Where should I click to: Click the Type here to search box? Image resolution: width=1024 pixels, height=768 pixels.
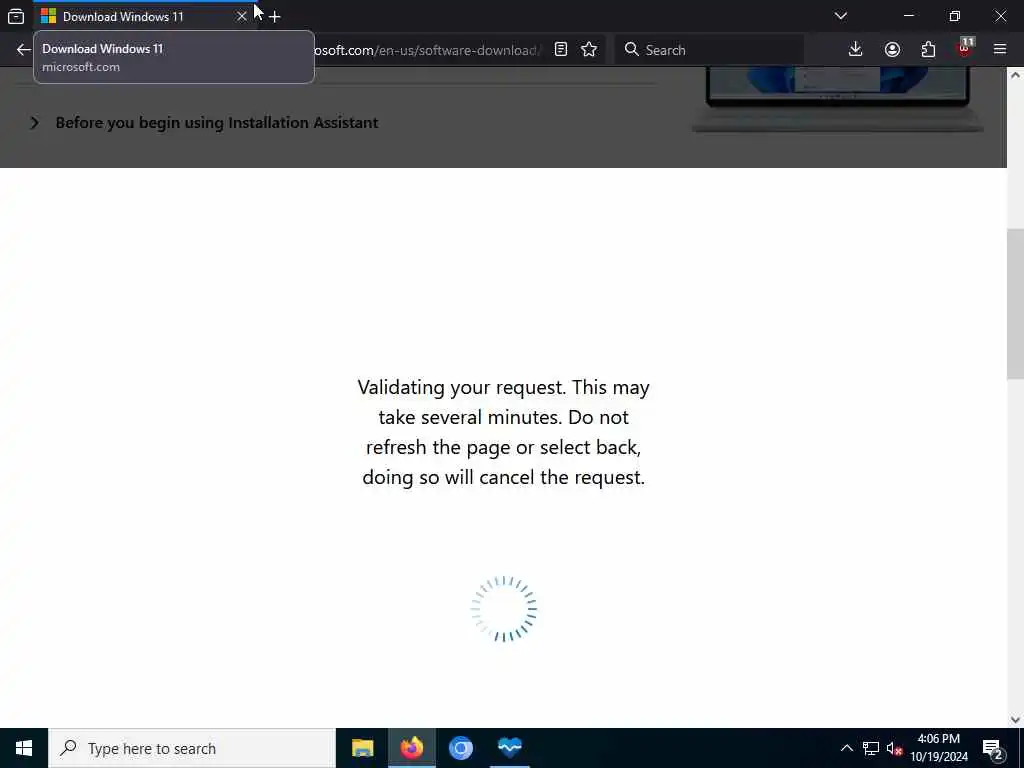coord(192,748)
